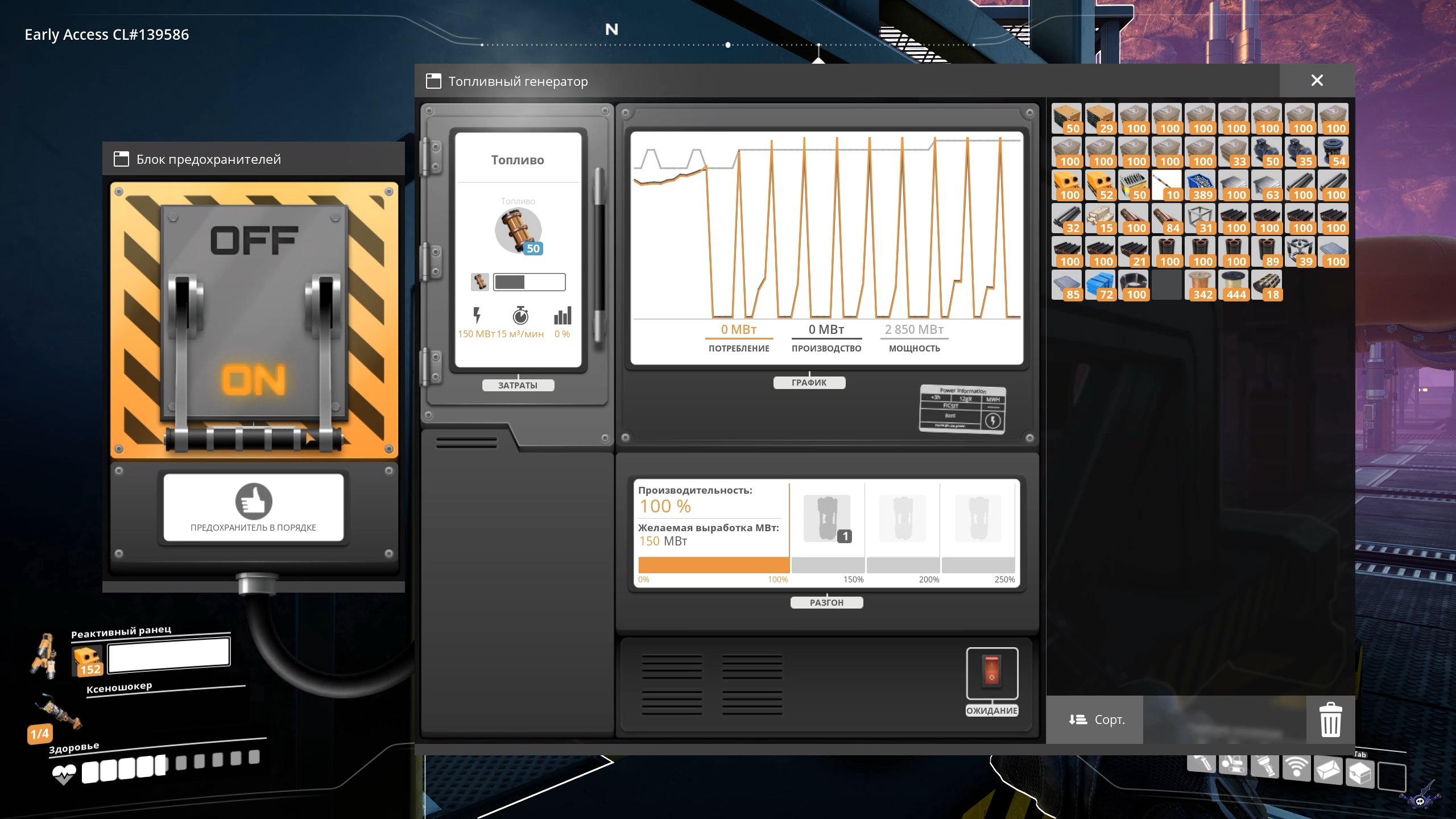Image resolution: width=1456 pixels, height=819 pixels.
Task: Click the Реактивный ранец jetpack icon
Action: coord(44,656)
